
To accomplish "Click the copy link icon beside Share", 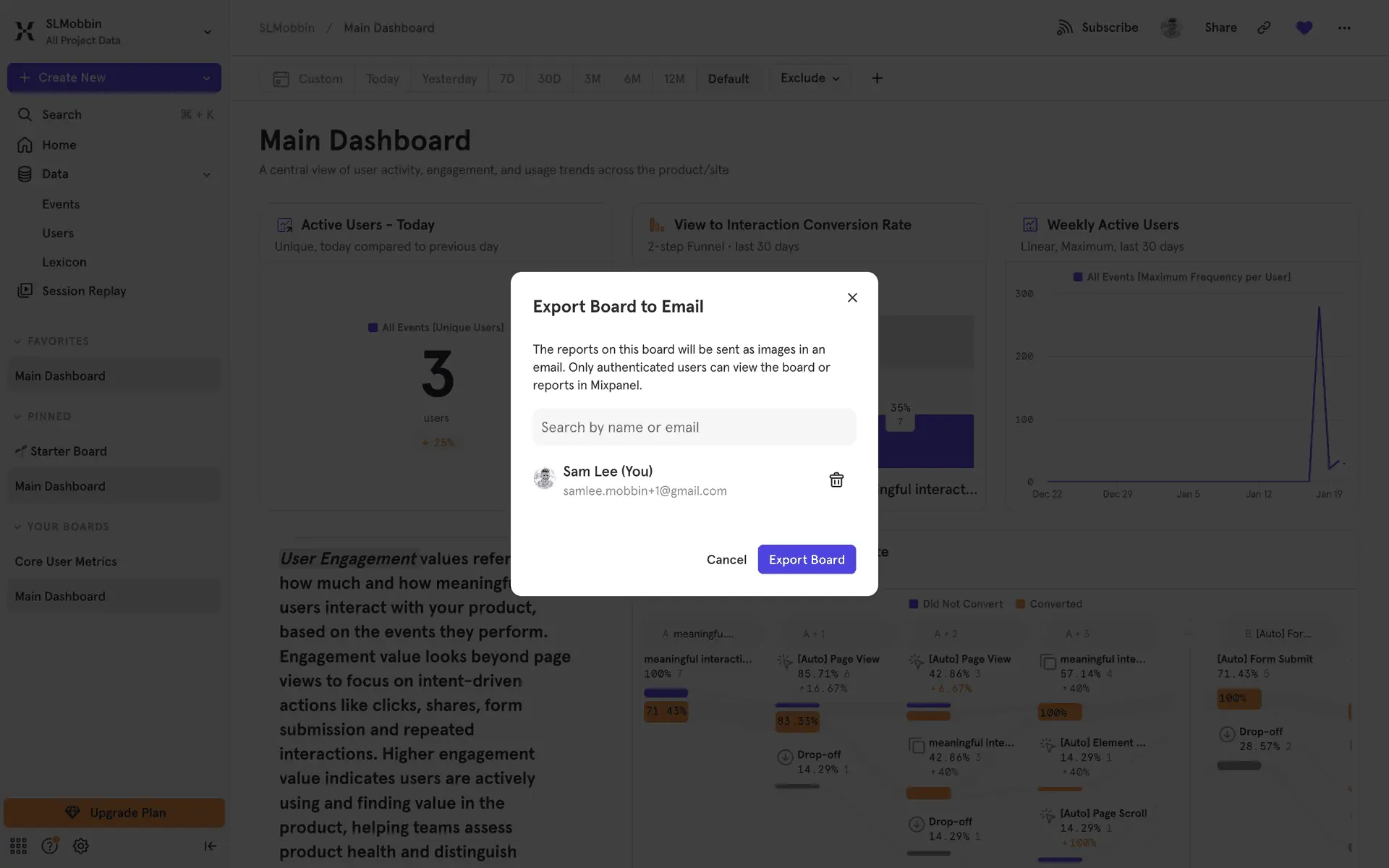I will click(x=1264, y=27).
